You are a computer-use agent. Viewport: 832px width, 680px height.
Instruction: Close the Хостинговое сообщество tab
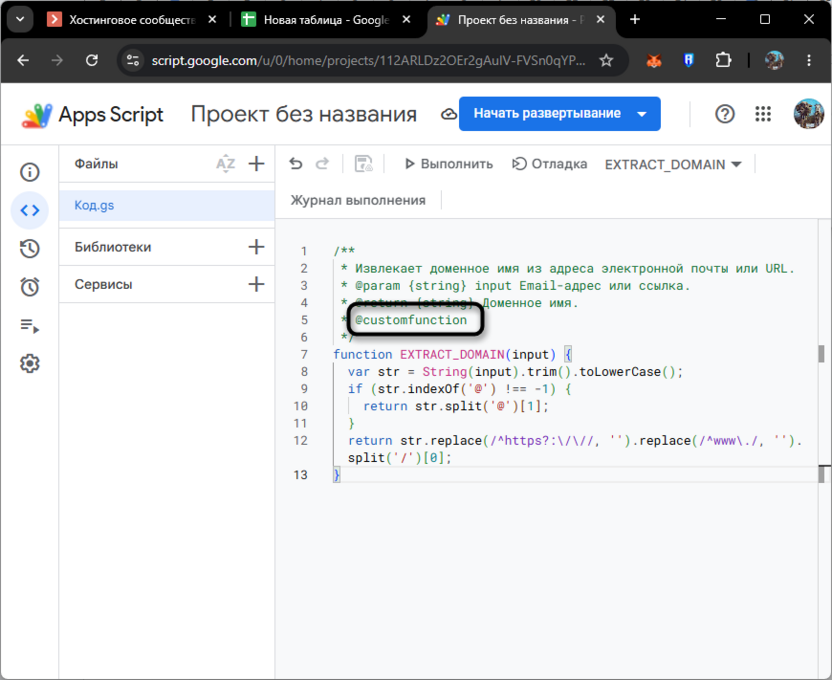point(212,20)
